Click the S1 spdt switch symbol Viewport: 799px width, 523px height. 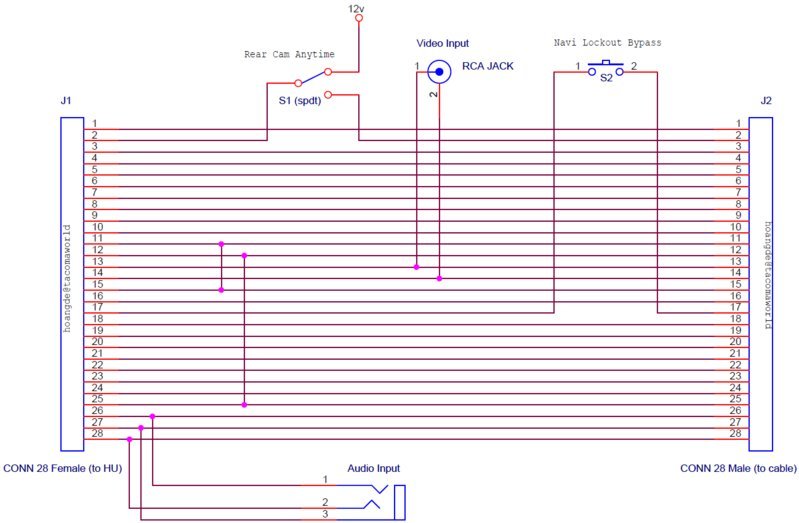[x=313, y=84]
